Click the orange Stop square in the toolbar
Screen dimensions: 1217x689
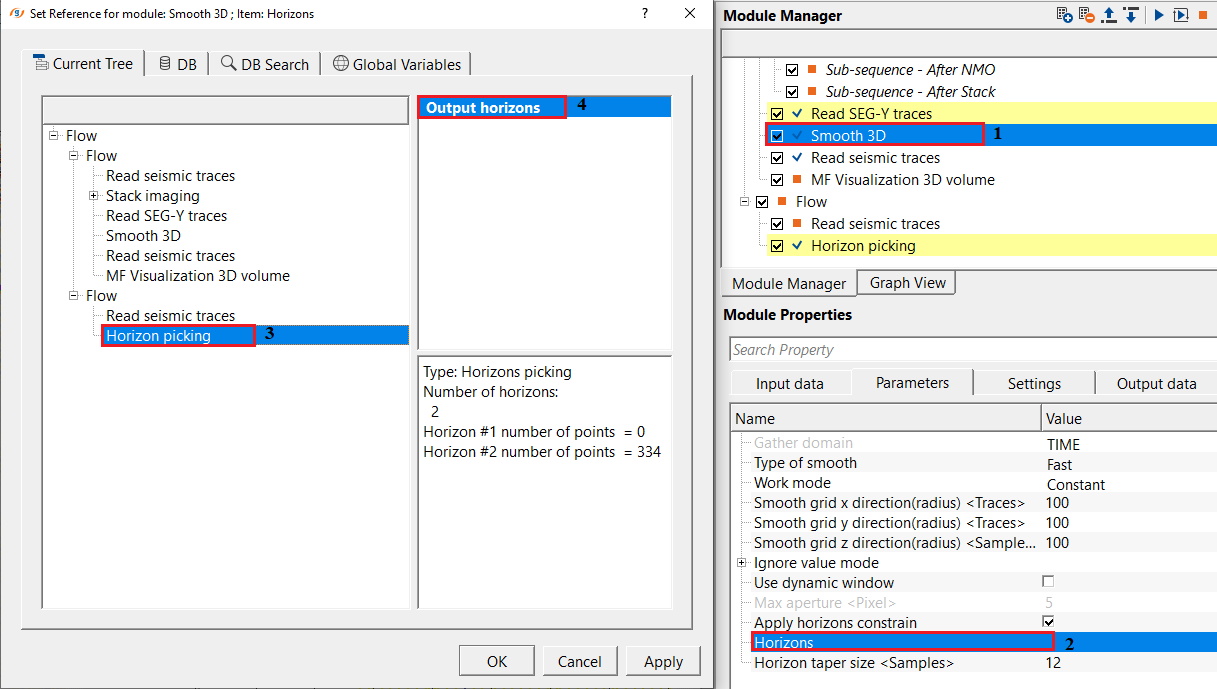[x=1203, y=15]
